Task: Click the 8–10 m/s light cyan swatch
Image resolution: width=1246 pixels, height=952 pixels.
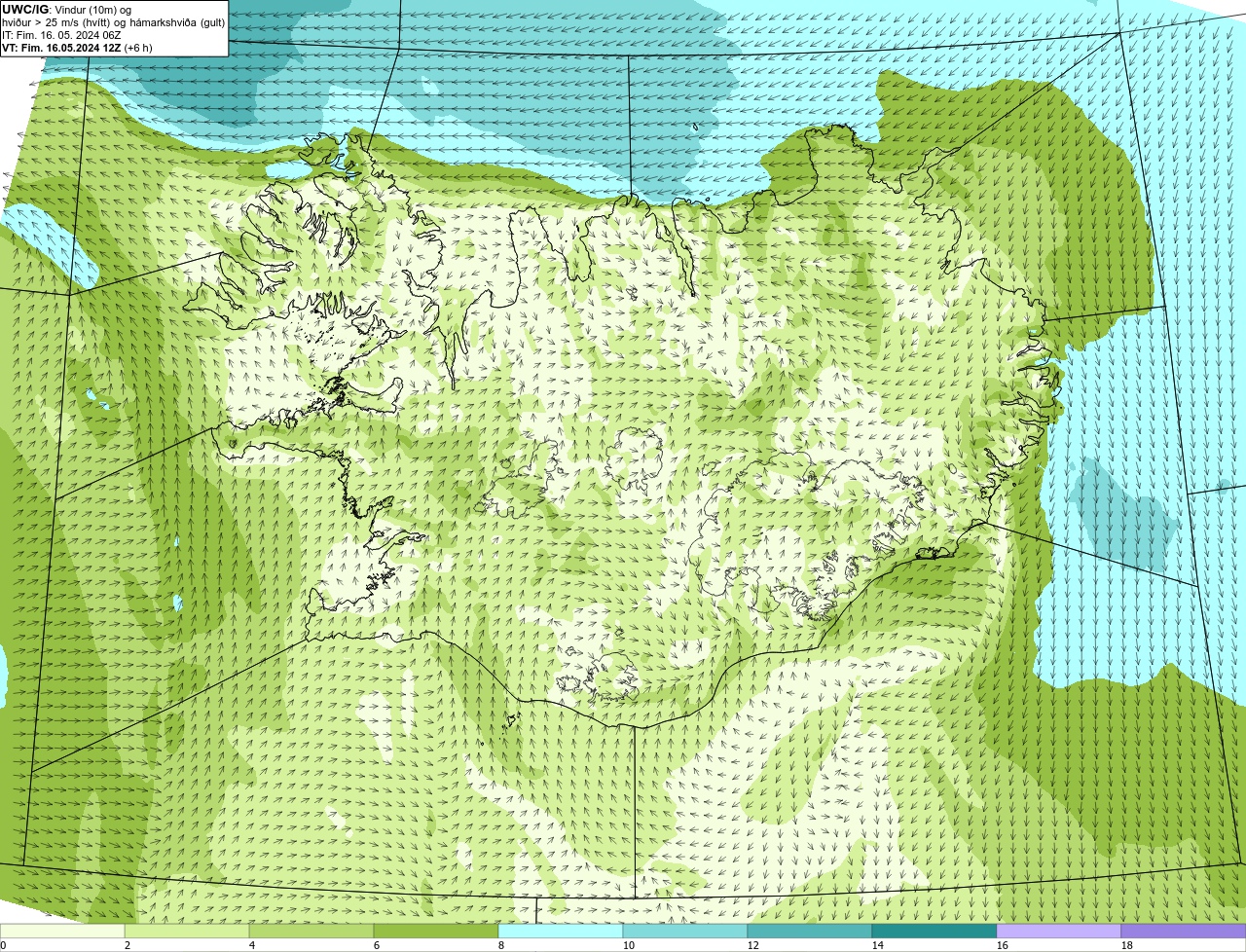Action: coord(561,931)
